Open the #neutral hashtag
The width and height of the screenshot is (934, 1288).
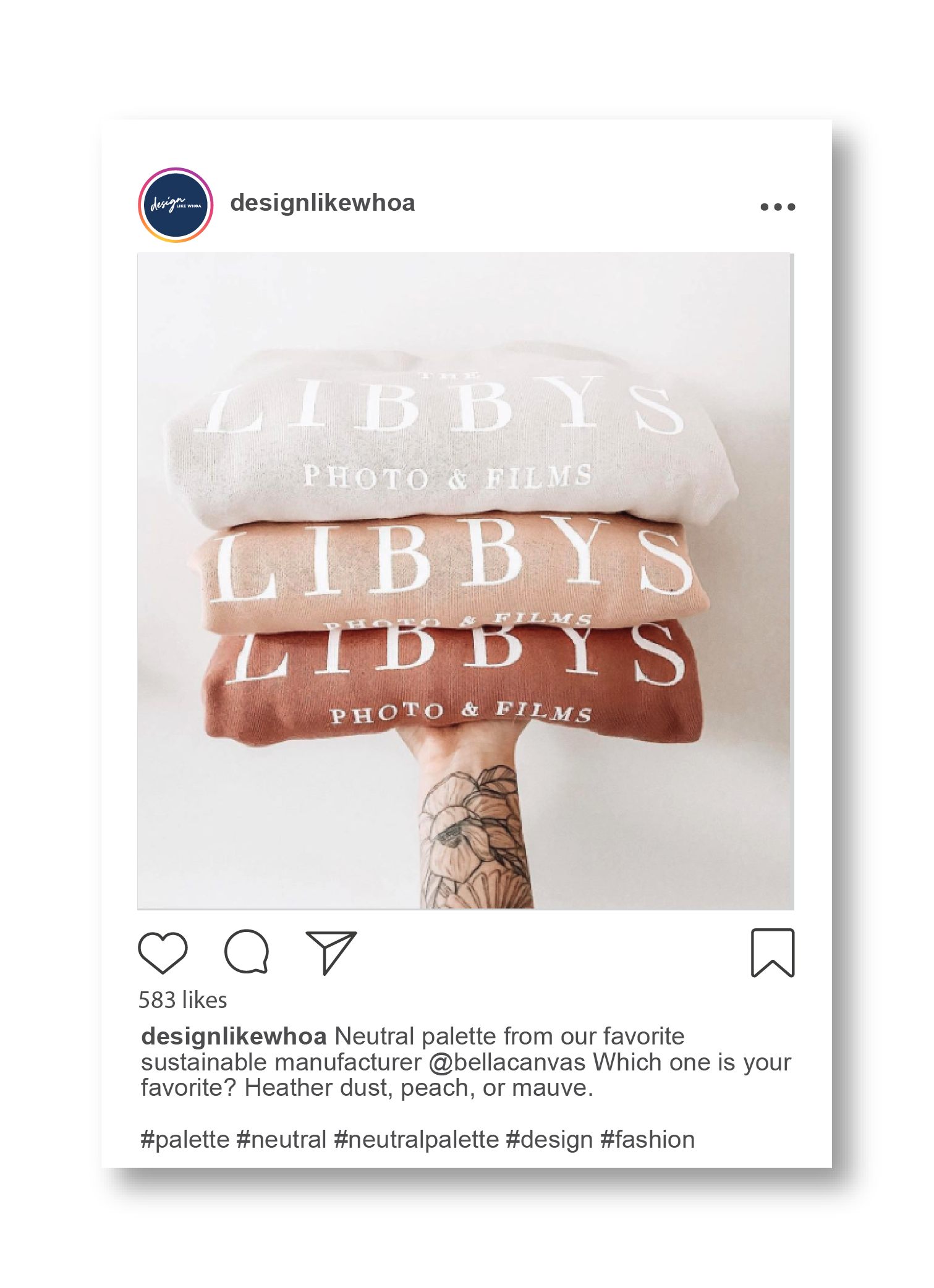tap(281, 1140)
